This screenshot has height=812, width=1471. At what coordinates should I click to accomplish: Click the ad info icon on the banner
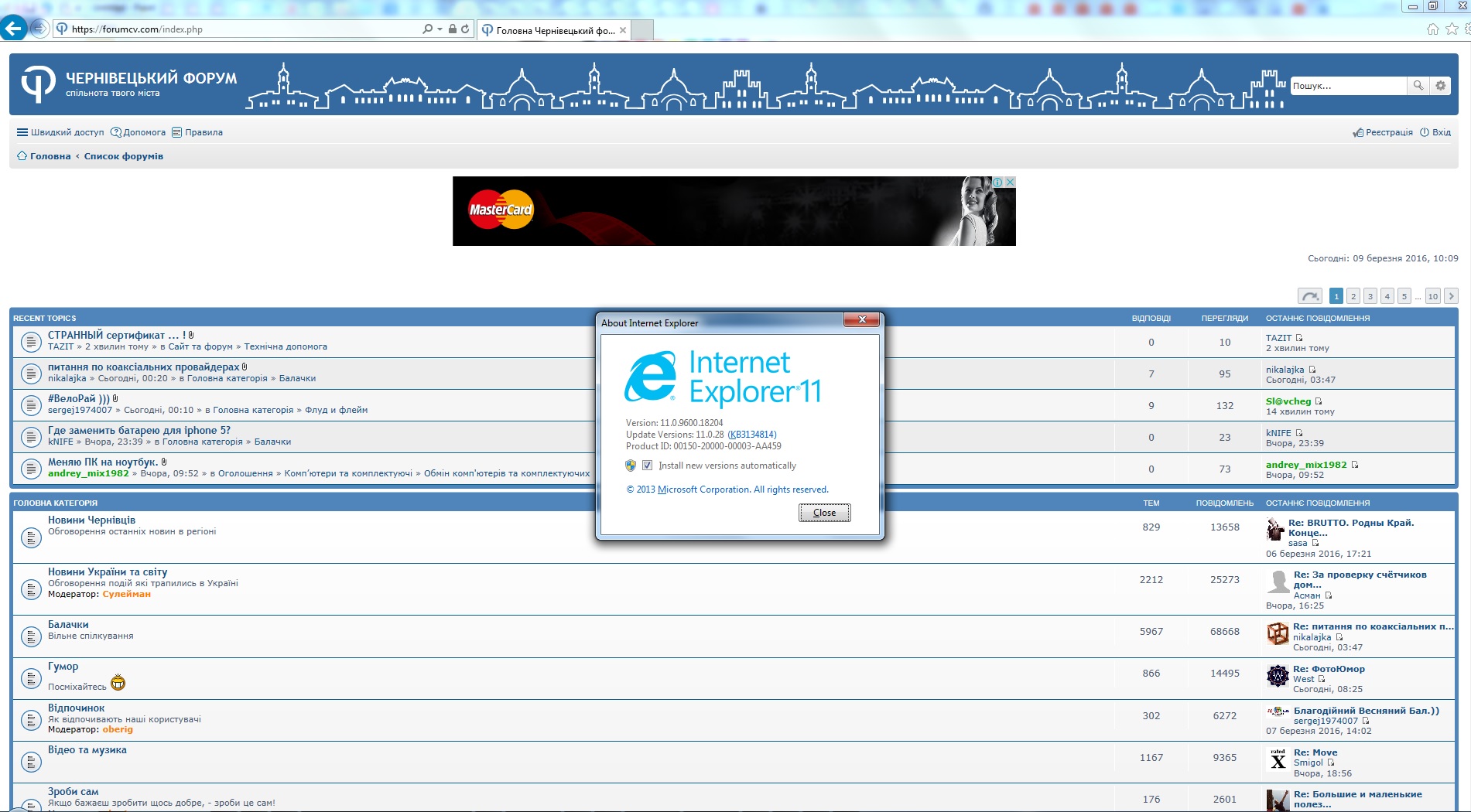pos(998,183)
